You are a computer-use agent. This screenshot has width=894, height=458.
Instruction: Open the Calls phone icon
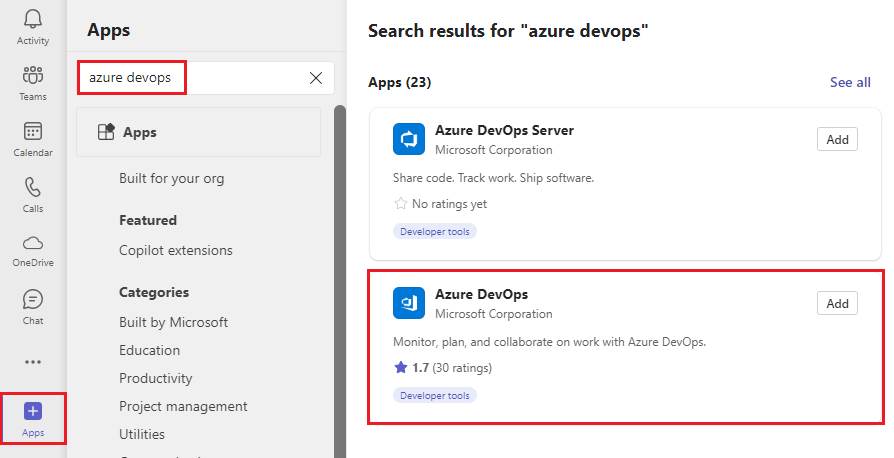coord(32,187)
